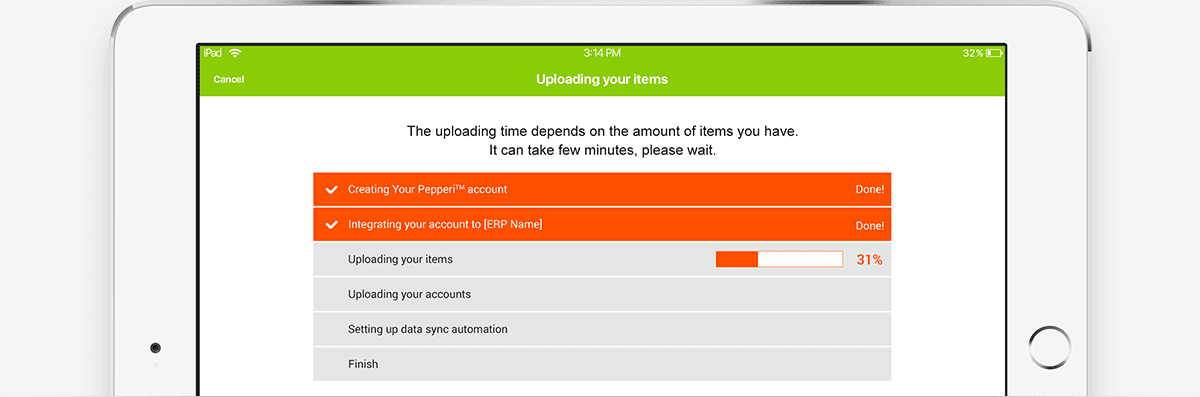
Task: Click the uploading time instruction text
Action: [602, 141]
